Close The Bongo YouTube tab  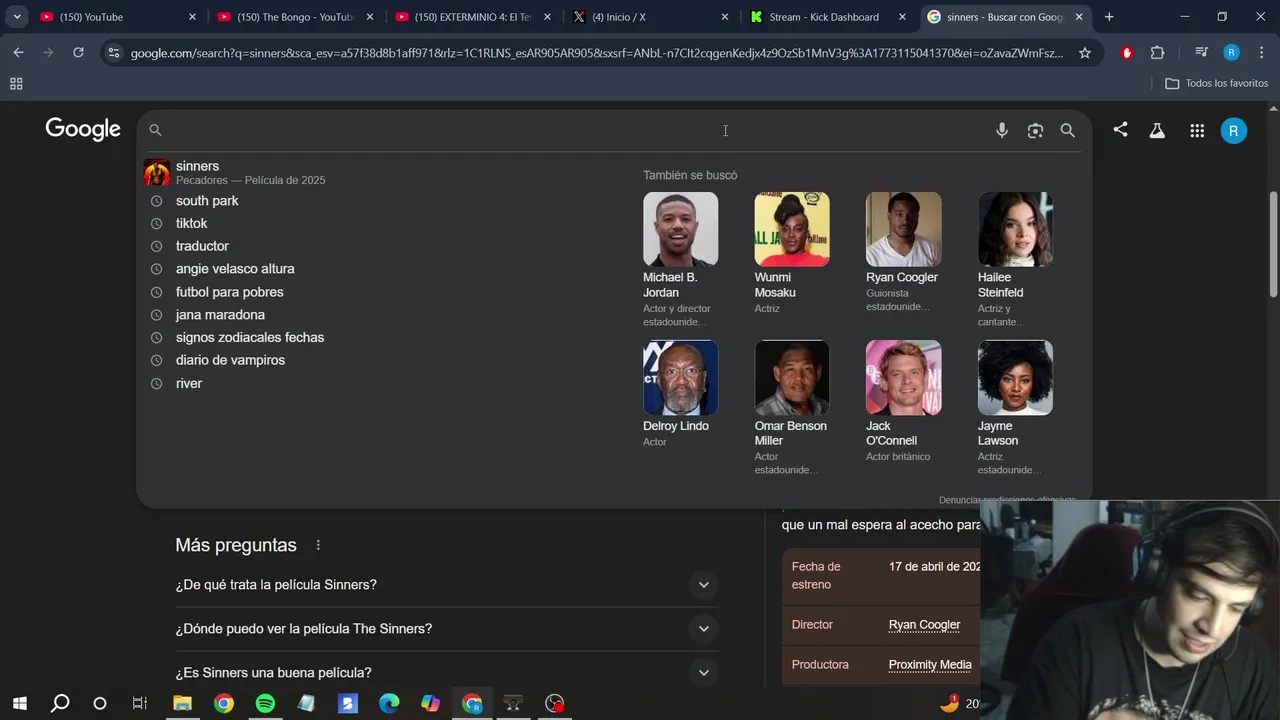370,17
